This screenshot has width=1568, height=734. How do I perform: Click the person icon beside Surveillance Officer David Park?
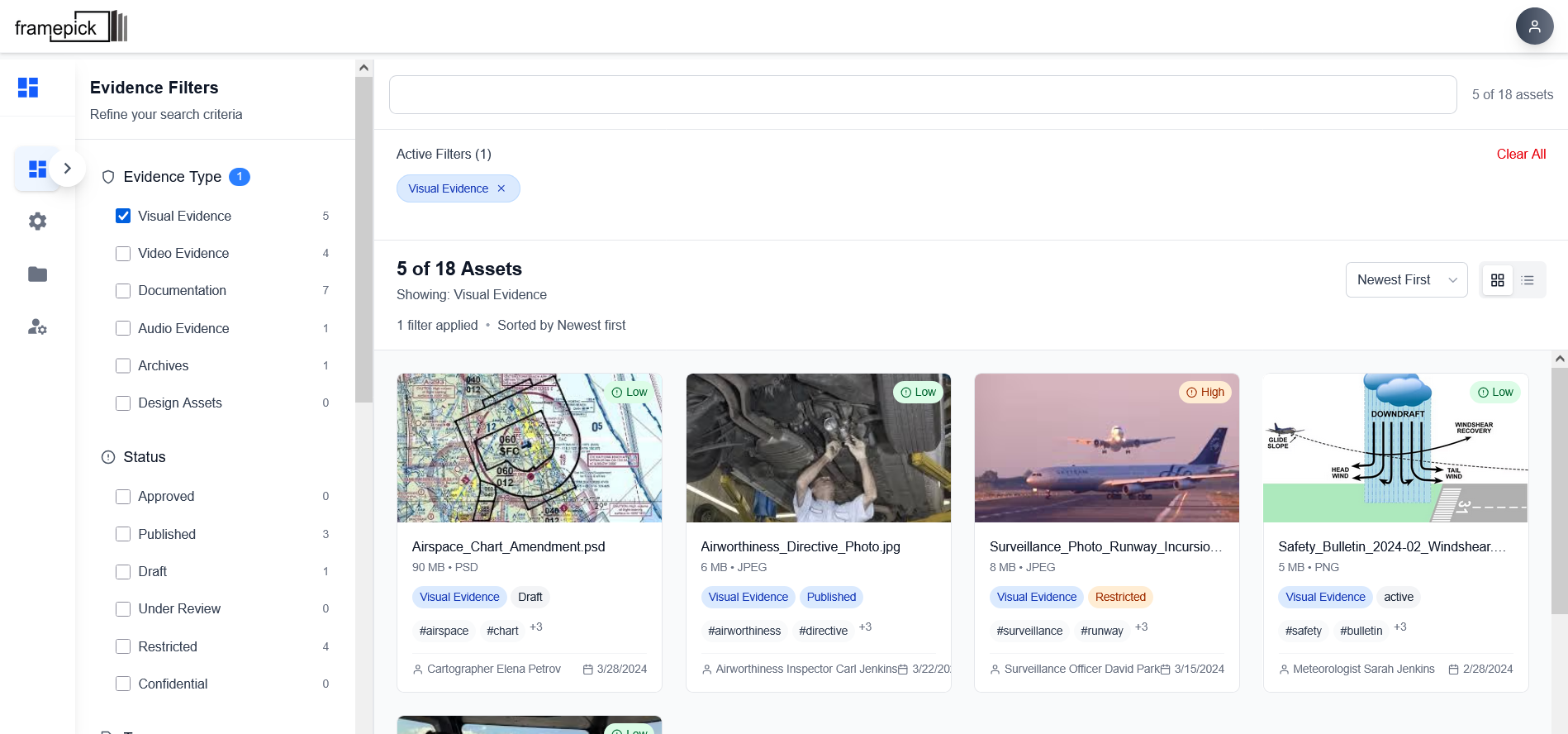[x=995, y=670]
